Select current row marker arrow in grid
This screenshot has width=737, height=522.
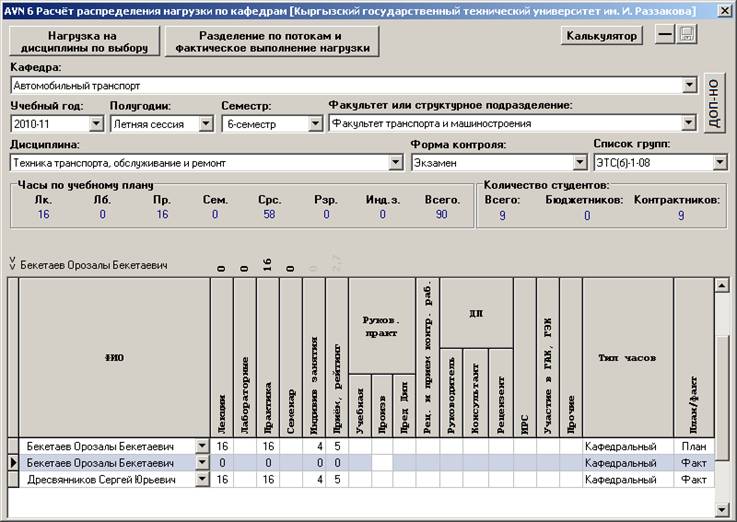[13, 463]
